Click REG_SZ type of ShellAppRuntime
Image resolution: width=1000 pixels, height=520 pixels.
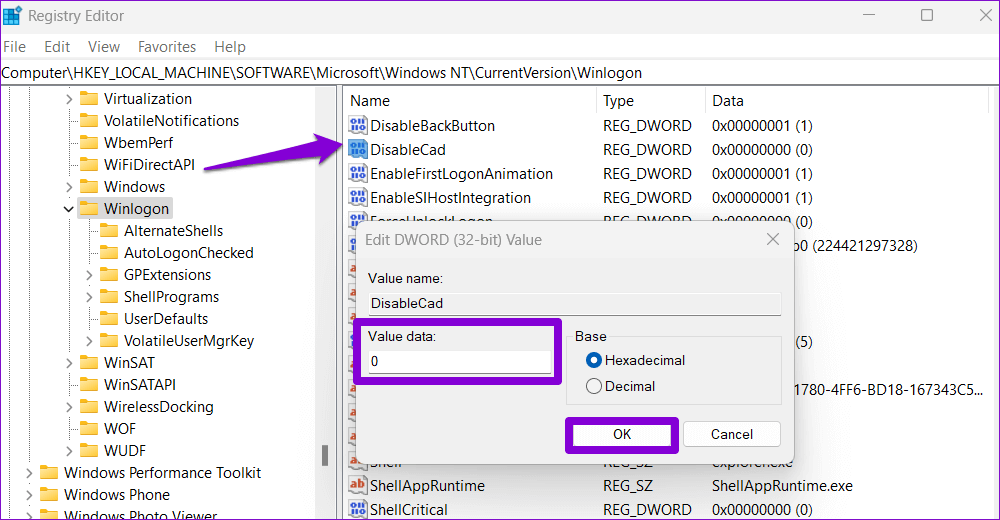[628, 486]
